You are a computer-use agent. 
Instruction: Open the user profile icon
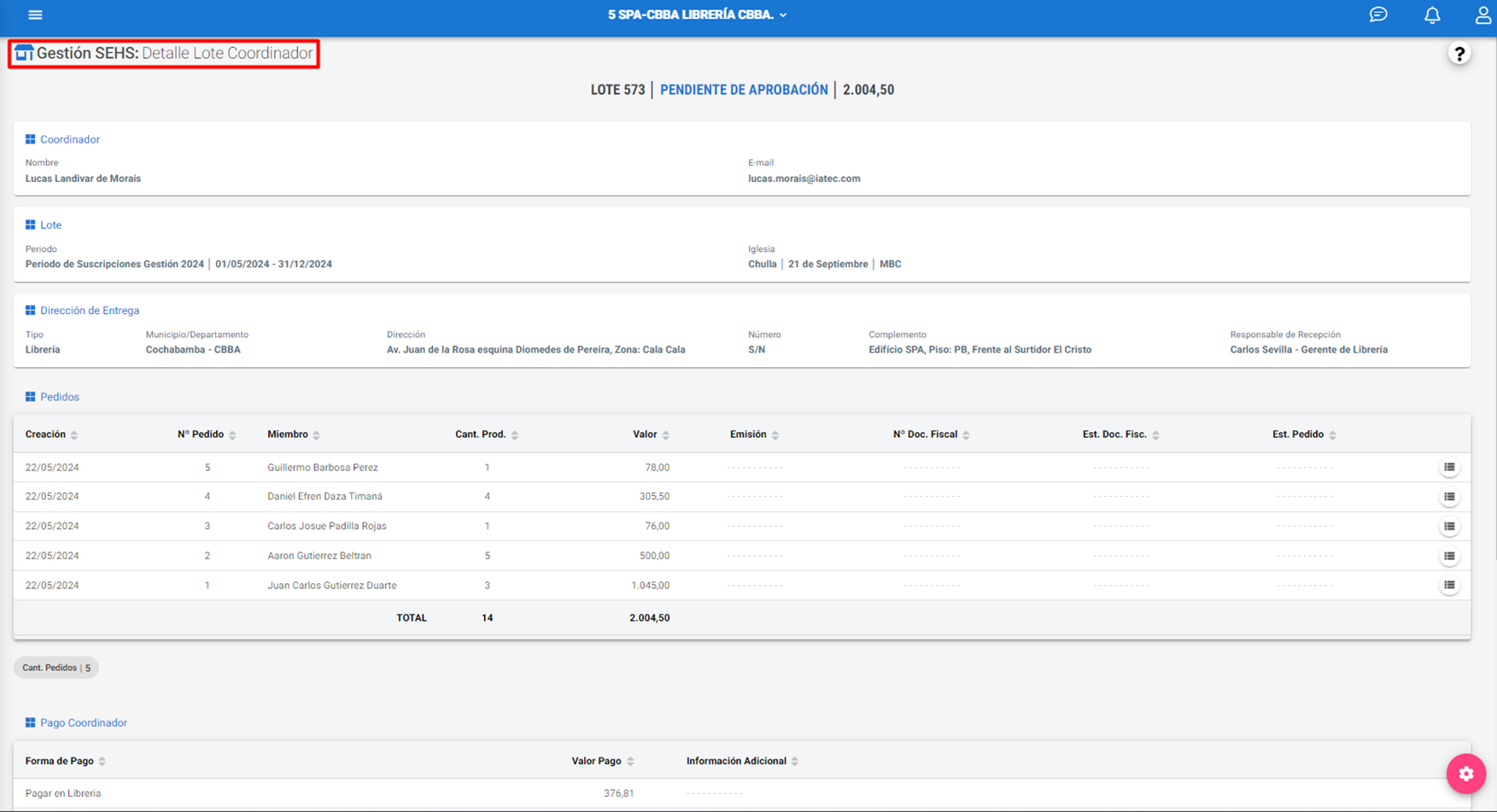1483,15
